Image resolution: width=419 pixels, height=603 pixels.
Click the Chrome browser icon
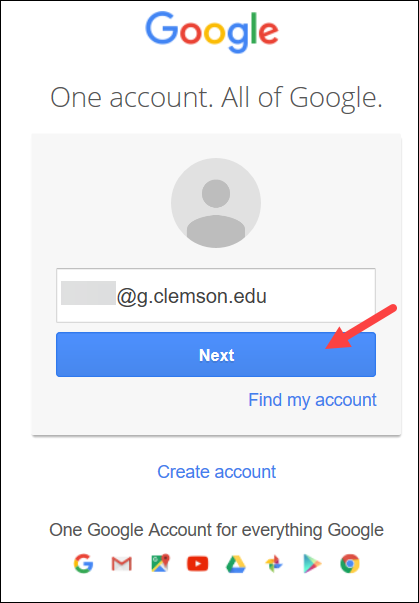(x=350, y=564)
